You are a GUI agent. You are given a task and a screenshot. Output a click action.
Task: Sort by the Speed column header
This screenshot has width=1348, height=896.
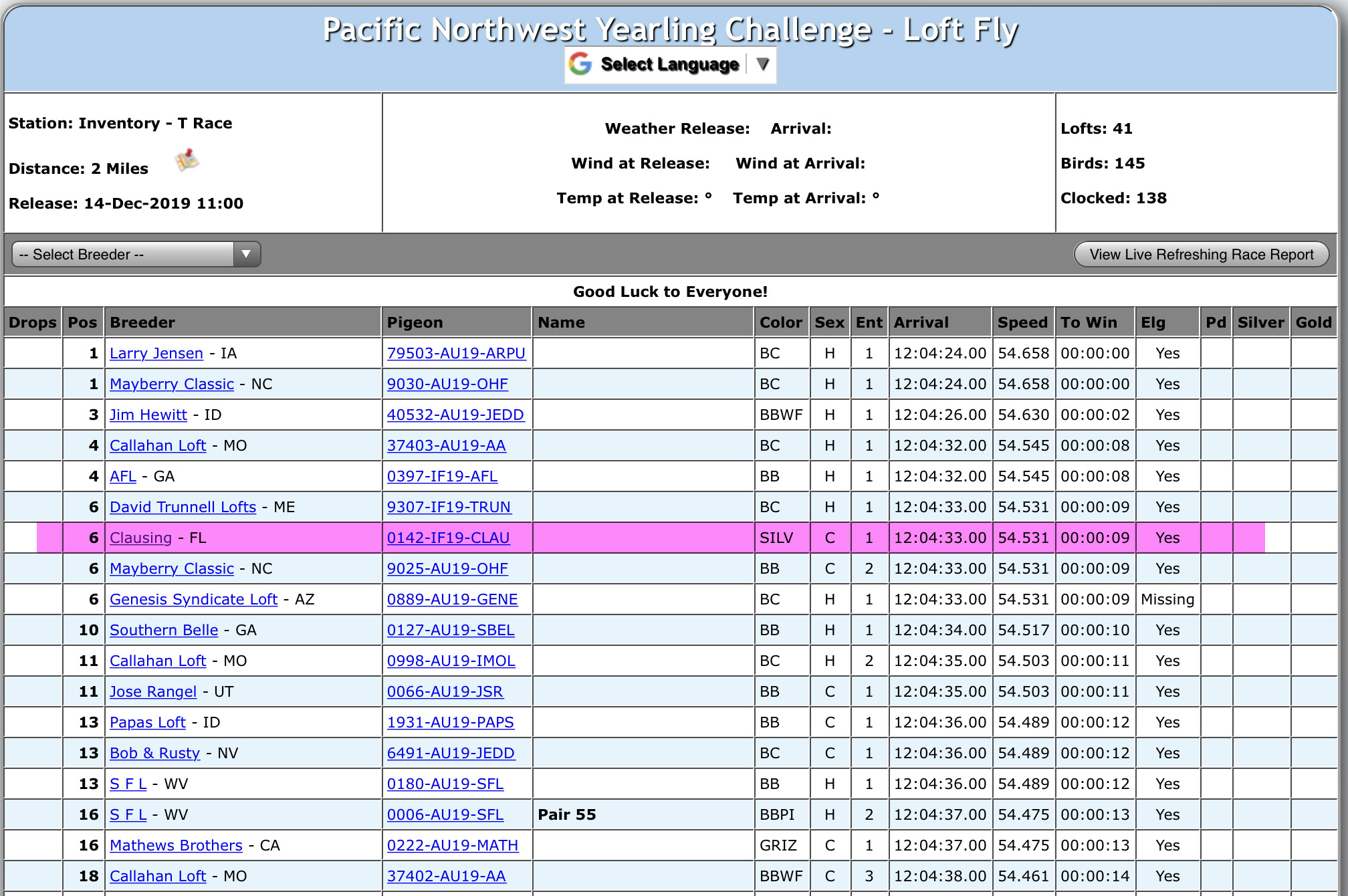click(x=1022, y=322)
